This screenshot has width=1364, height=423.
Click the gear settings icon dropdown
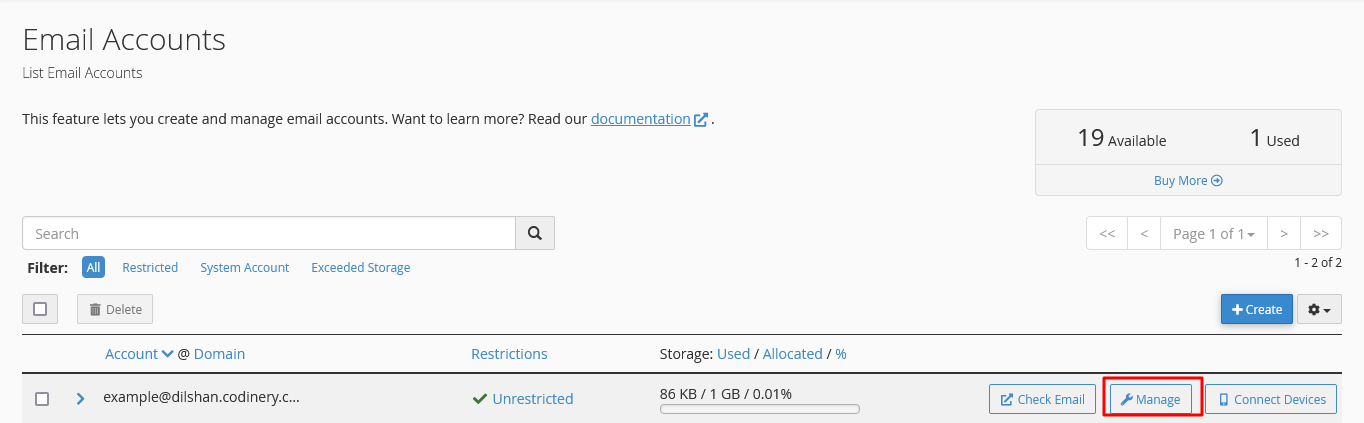[x=1319, y=309]
